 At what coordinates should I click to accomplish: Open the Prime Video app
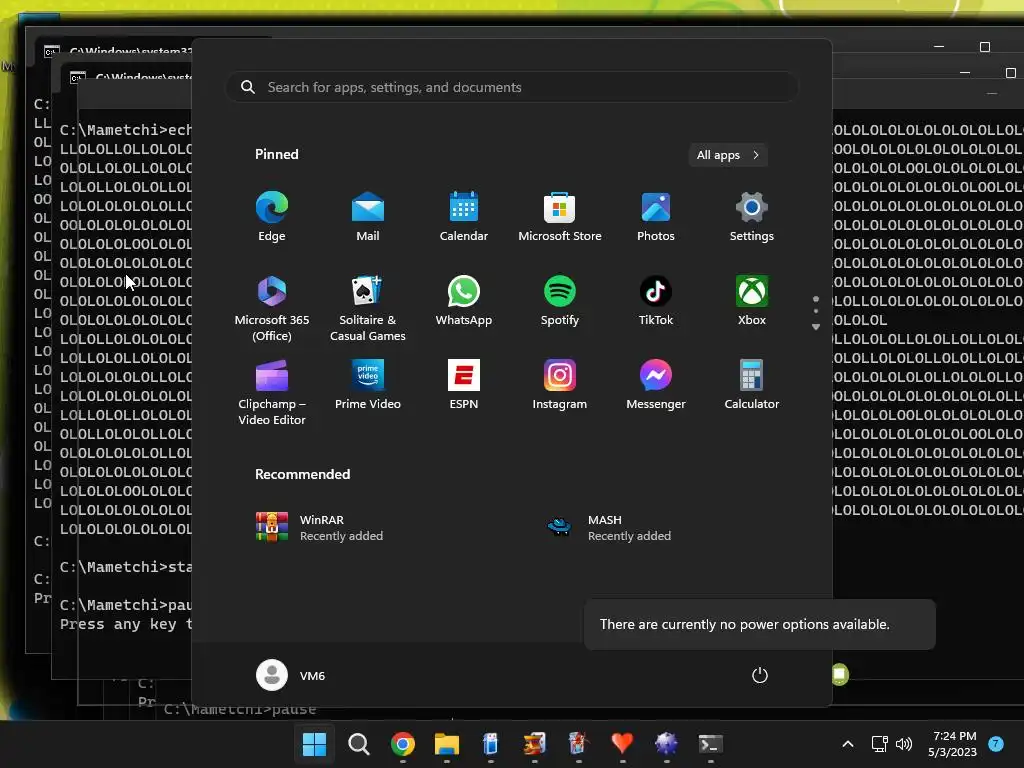click(x=368, y=385)
